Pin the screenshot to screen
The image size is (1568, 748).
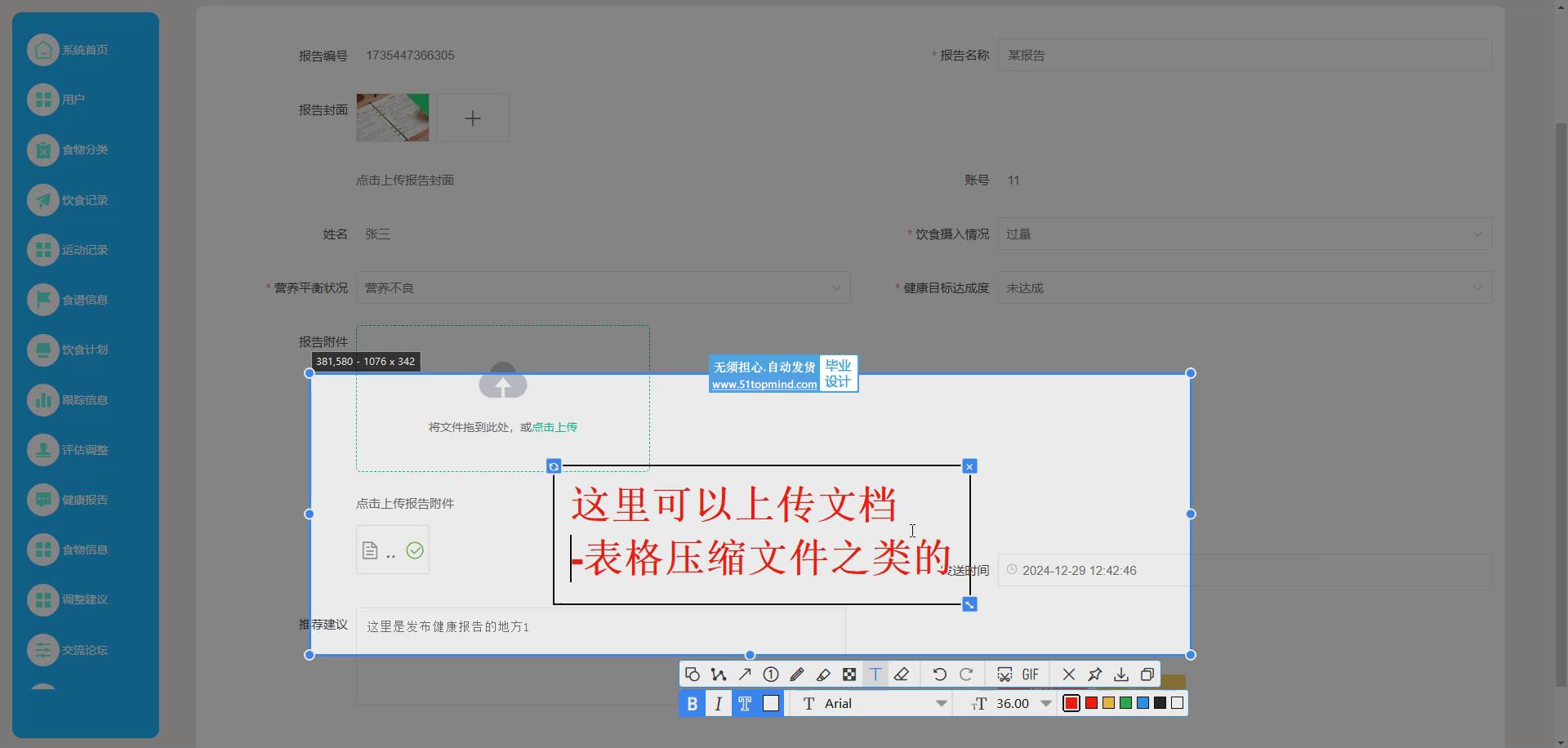(1095, 675)
